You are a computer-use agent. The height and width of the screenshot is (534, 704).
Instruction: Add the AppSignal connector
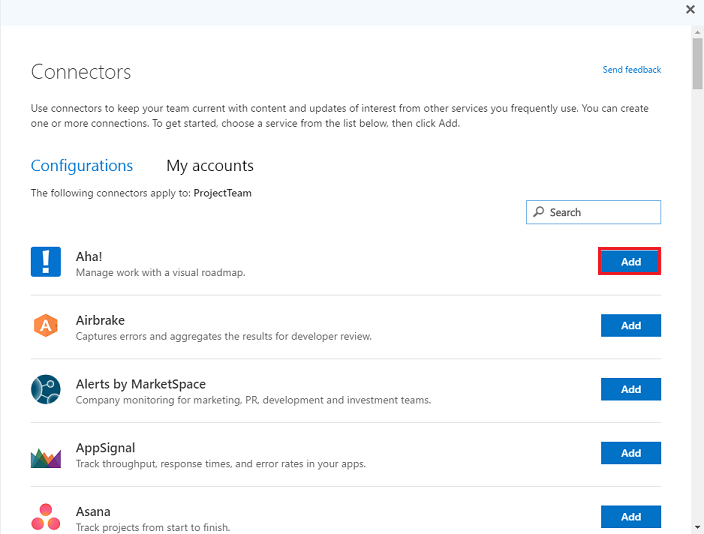click(x=630, y=453)
